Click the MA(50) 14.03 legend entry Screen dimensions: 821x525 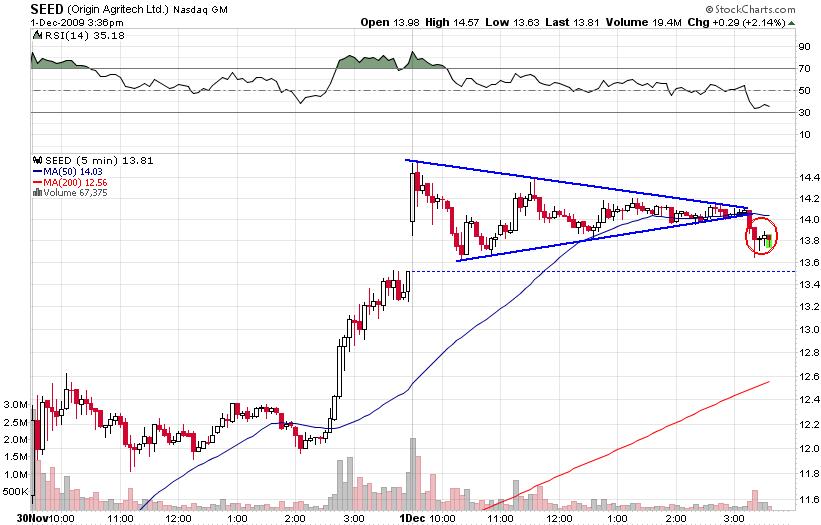click(x=68, y=172)
